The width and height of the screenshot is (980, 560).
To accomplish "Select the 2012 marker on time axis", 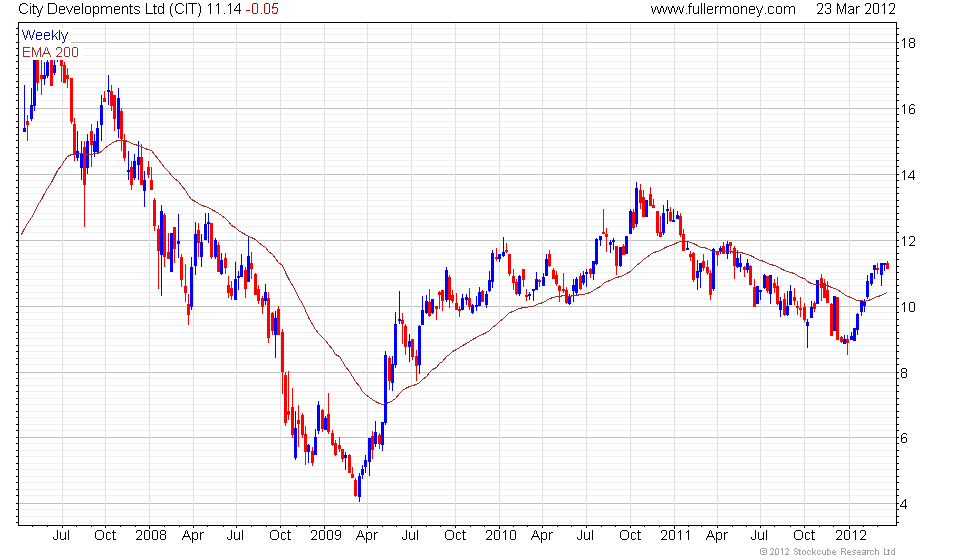I will click(852, 535).
